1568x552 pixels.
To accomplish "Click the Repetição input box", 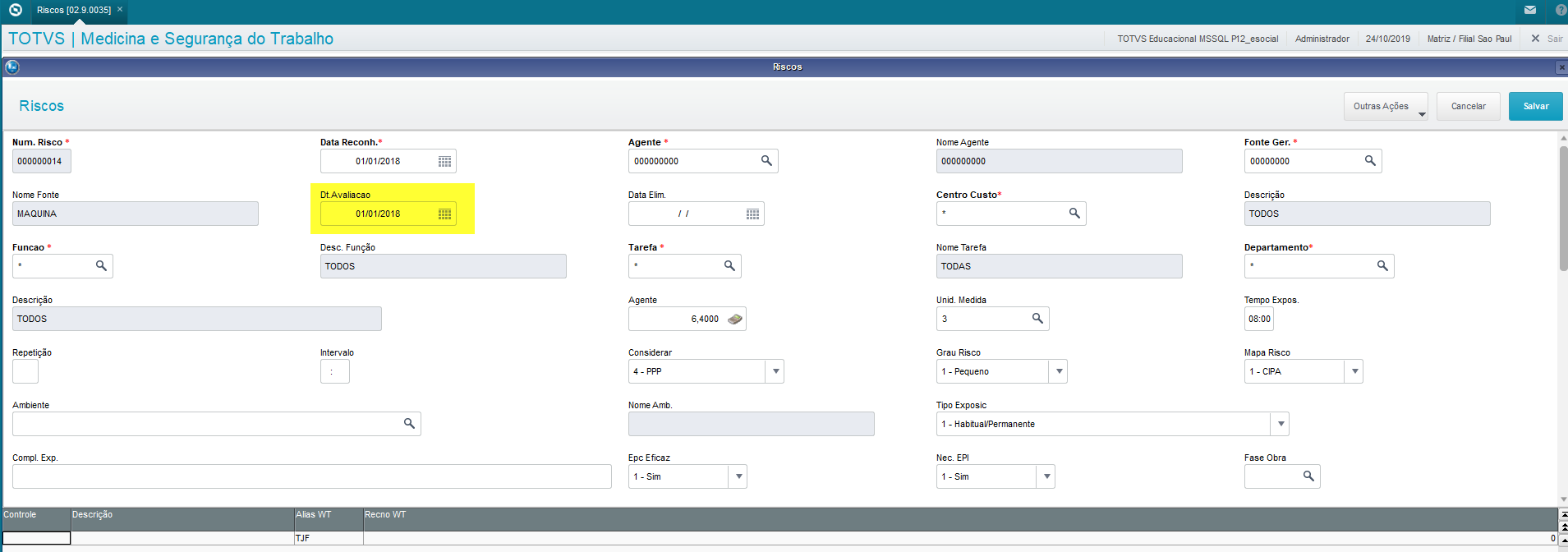I will coord(25,371).
